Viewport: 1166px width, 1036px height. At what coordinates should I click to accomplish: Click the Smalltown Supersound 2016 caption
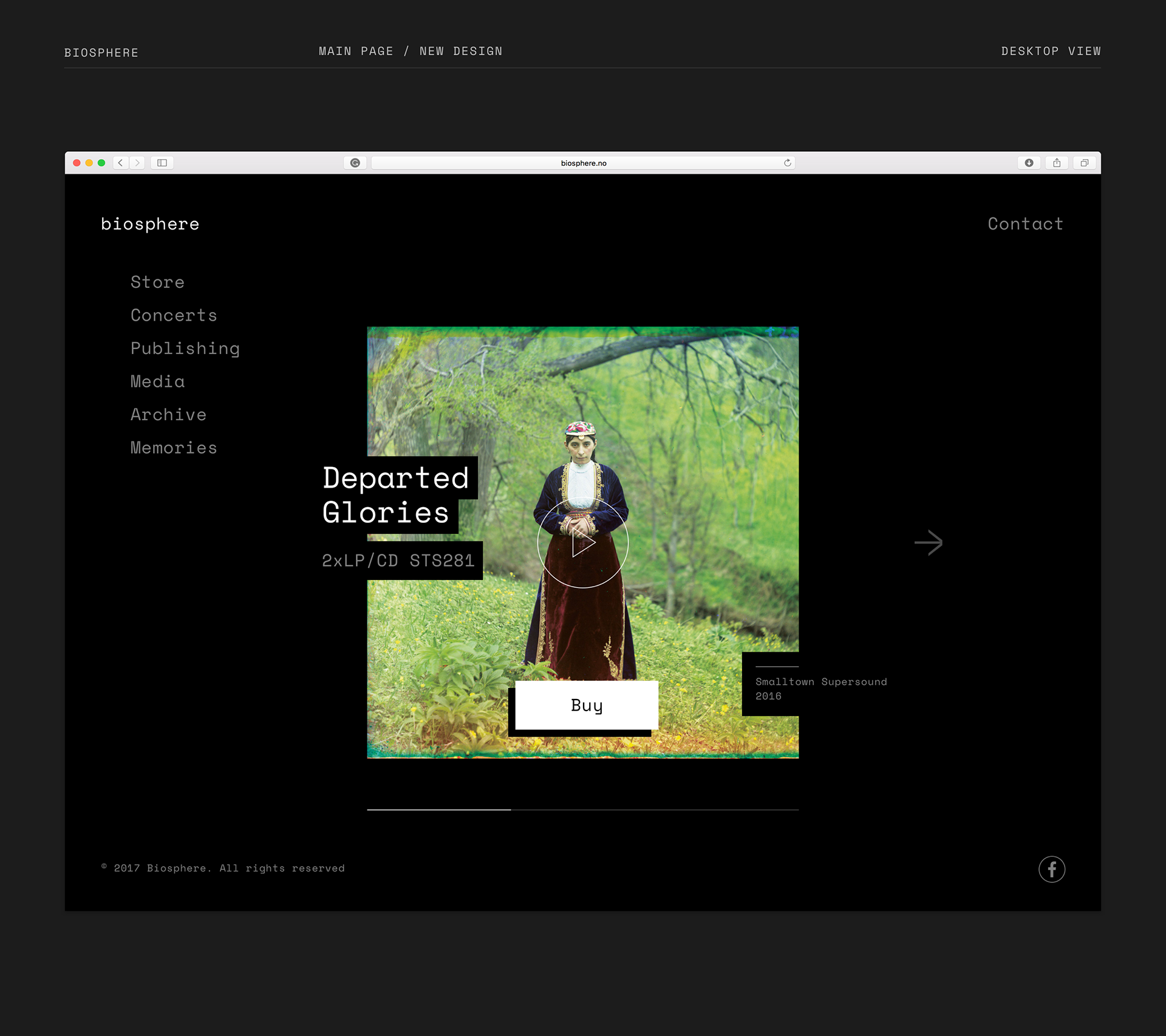(821, 689)
